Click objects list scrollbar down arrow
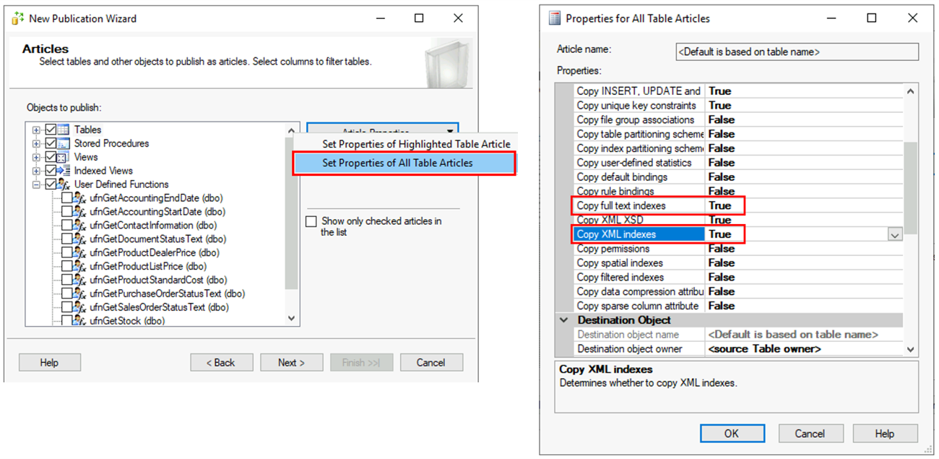Viewport: 939px width, 459px height. coord(292,319)
